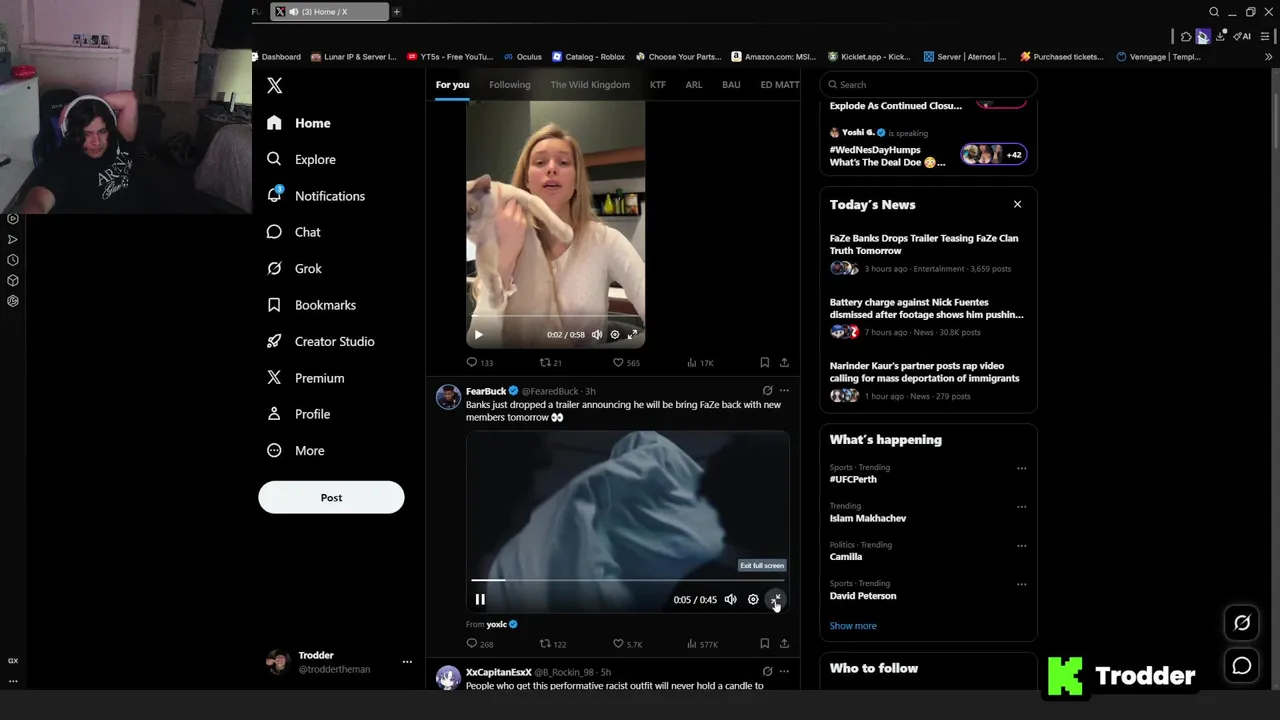Open Profile from the sidebar
The width and height of the screenshot is (1280, 720).
point(298,414)
